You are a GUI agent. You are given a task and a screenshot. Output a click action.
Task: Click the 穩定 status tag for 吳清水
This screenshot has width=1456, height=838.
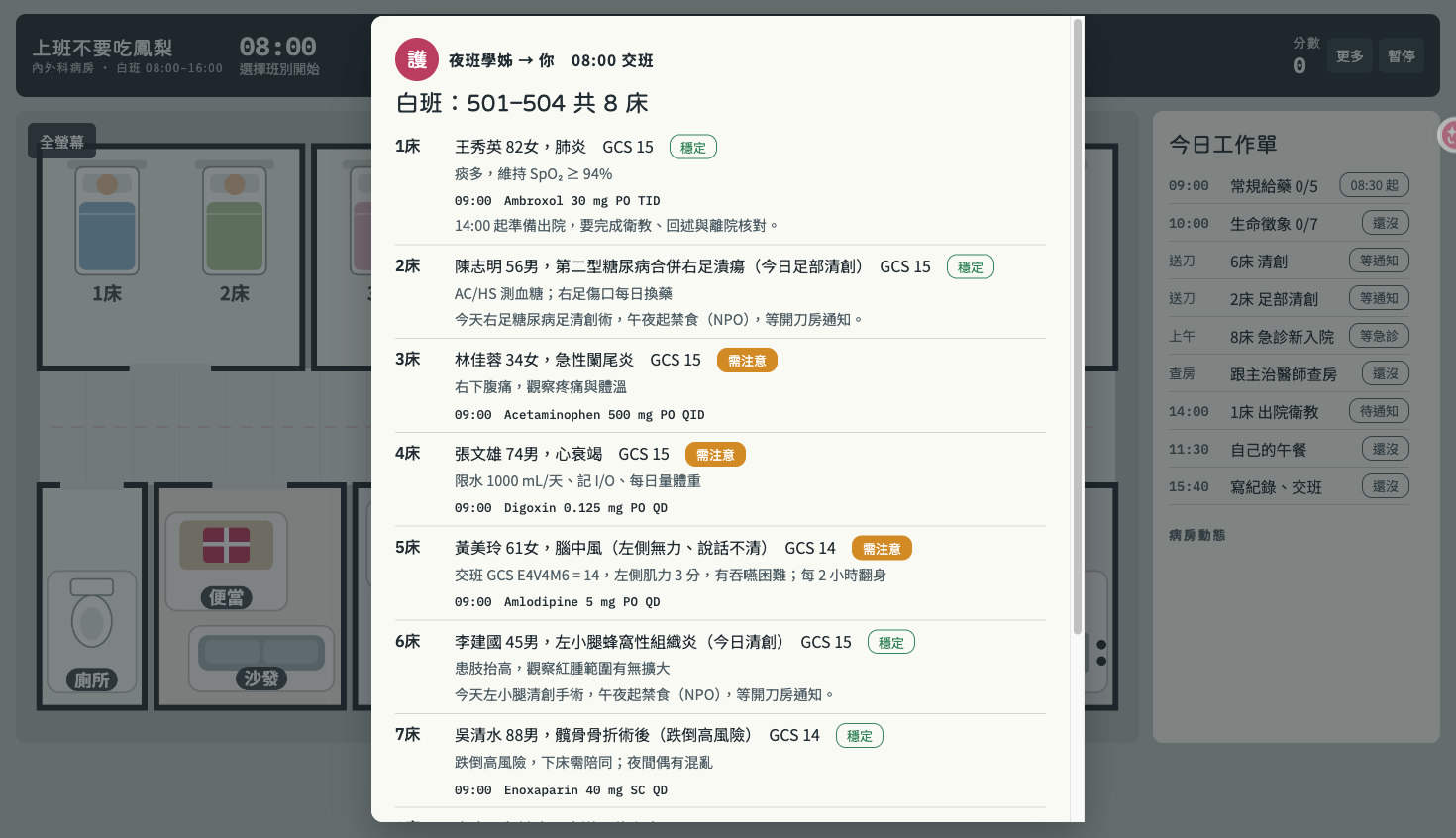tap(860, 736)
